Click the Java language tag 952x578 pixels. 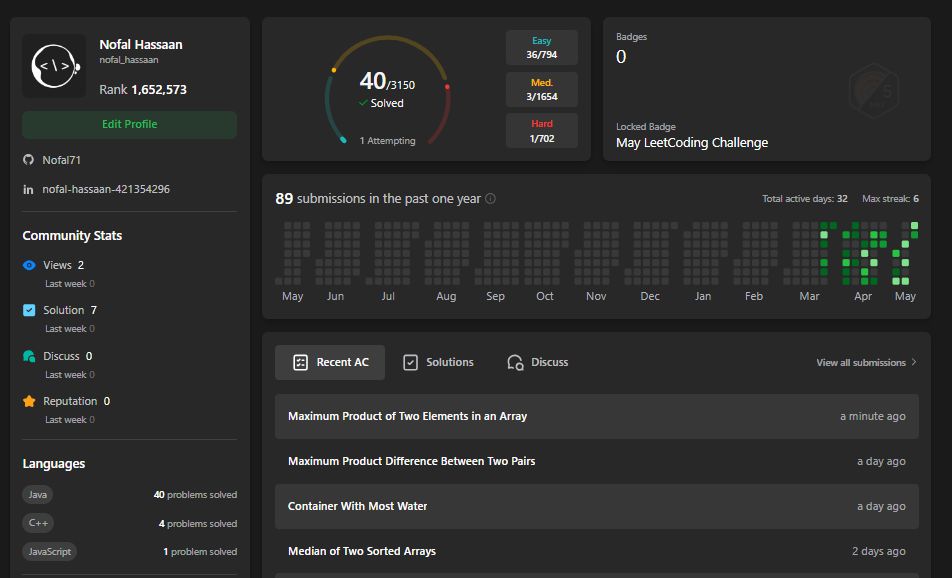coord(38,495)
